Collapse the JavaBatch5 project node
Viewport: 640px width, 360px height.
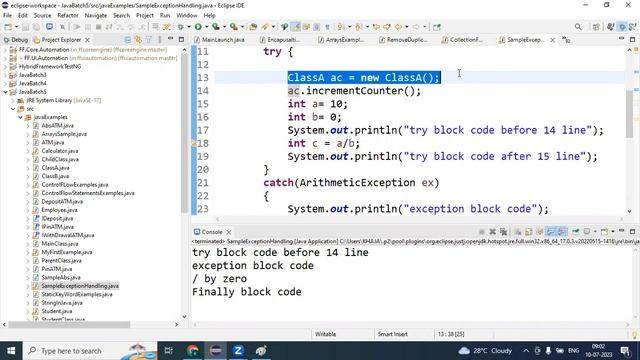pos(6,92)
